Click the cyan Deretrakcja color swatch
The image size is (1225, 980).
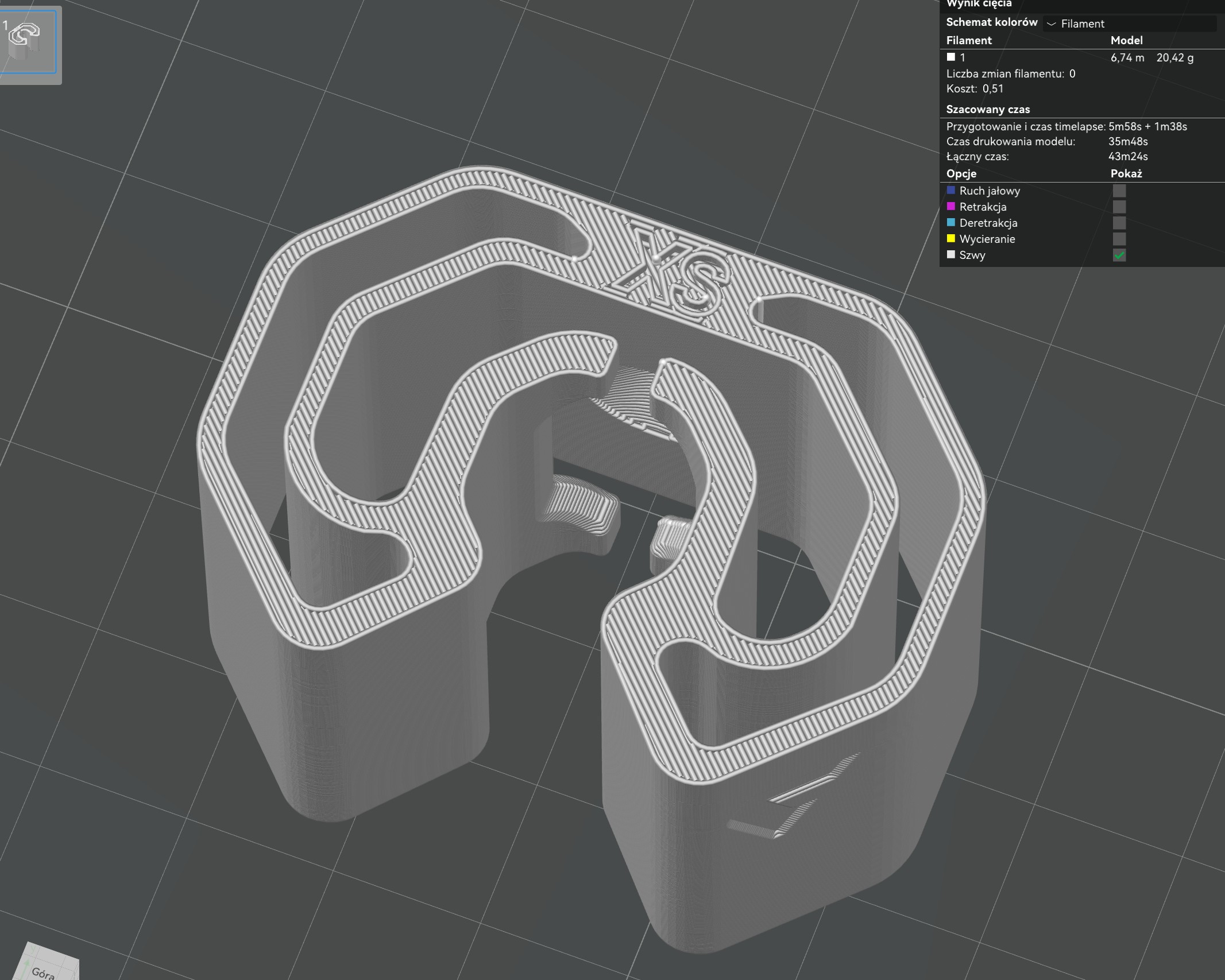[x=951, y=222]
